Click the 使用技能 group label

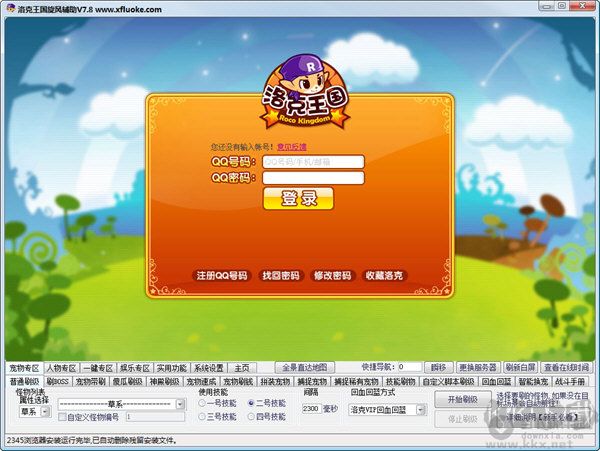(213, 392)
